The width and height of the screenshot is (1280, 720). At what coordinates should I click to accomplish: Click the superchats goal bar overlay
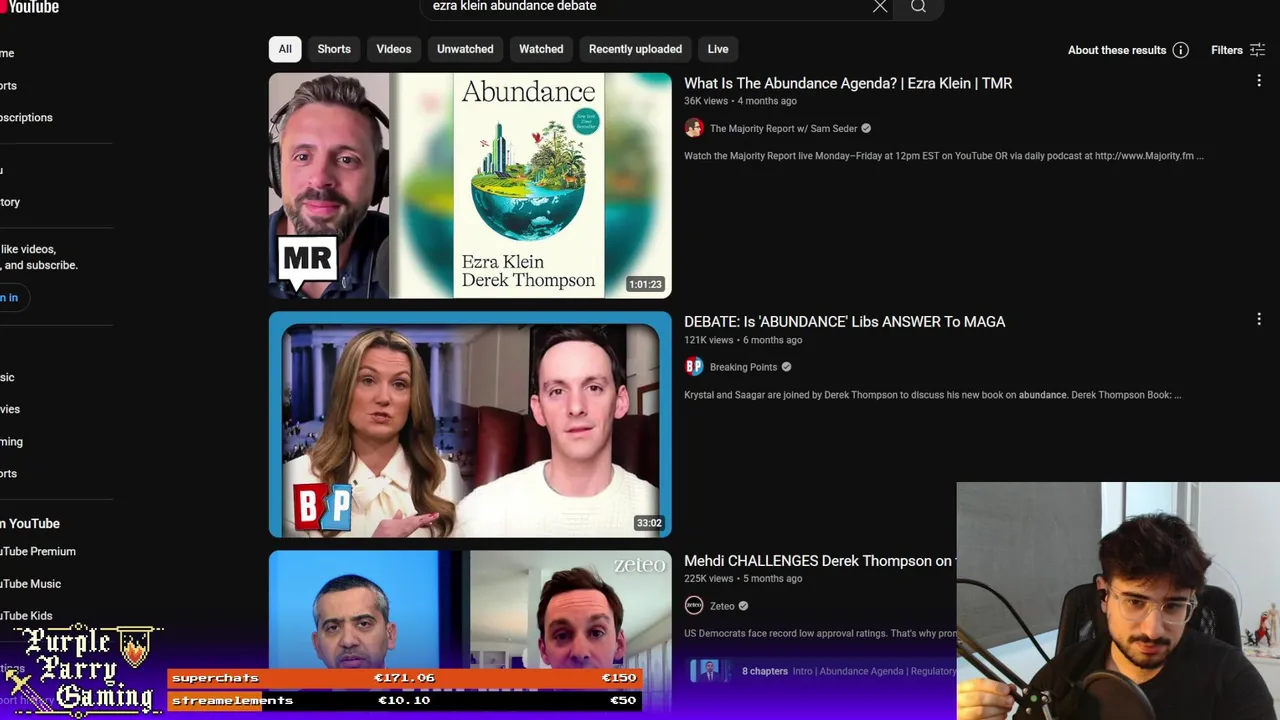click(x=404, y=678)
